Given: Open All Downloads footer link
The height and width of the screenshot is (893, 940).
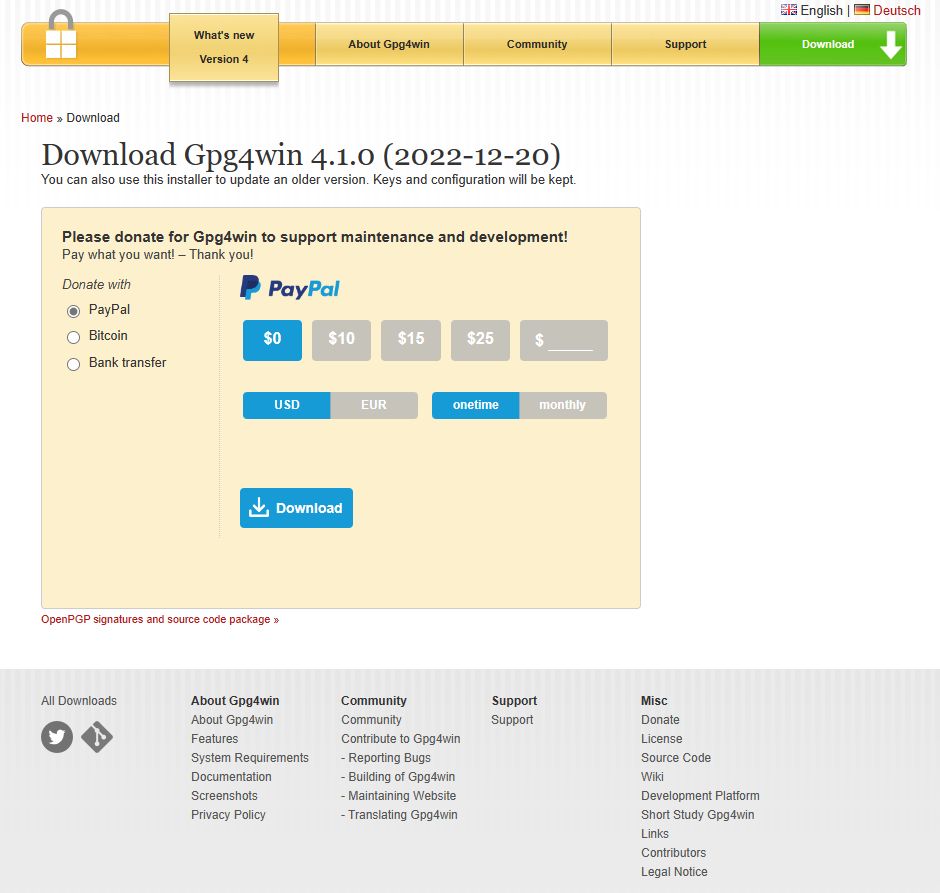Looking at the screenshot, I should (79, 701).
